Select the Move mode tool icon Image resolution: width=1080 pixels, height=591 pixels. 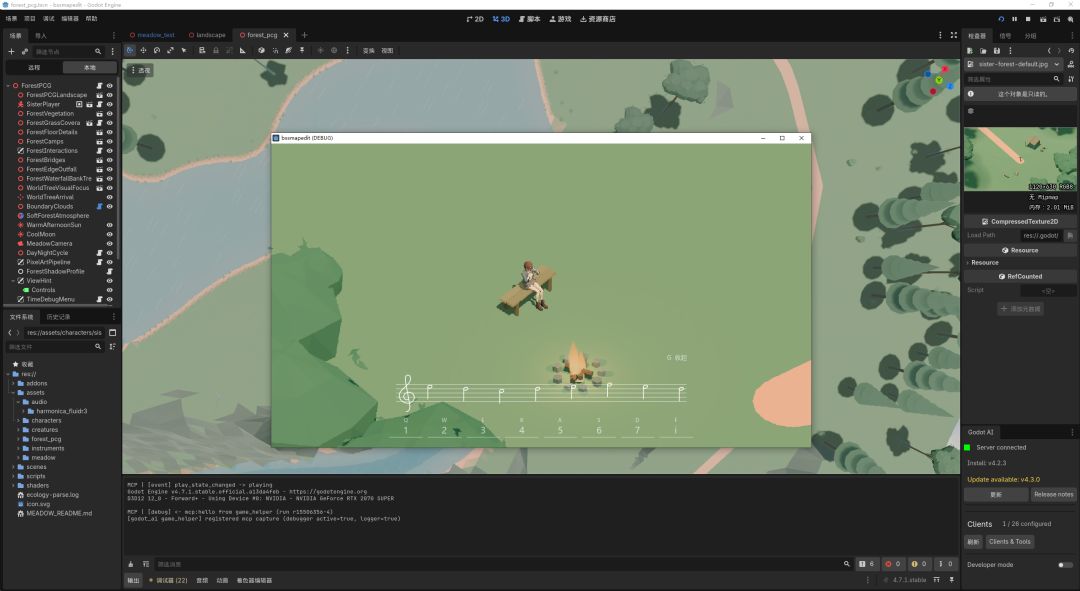tap(143, 50)
